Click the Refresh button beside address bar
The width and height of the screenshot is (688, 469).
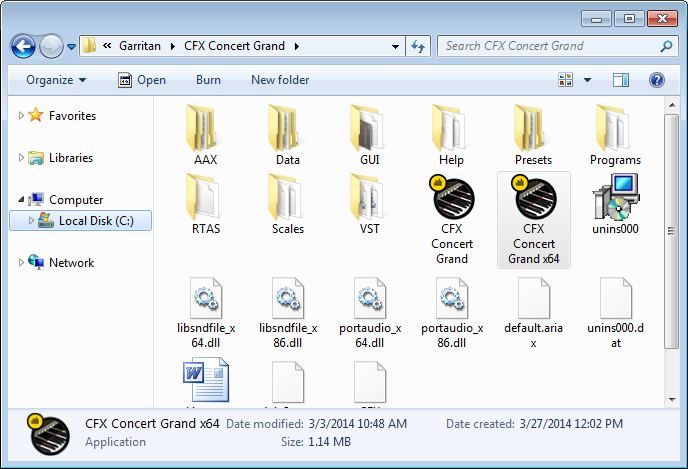pos(418,46)
